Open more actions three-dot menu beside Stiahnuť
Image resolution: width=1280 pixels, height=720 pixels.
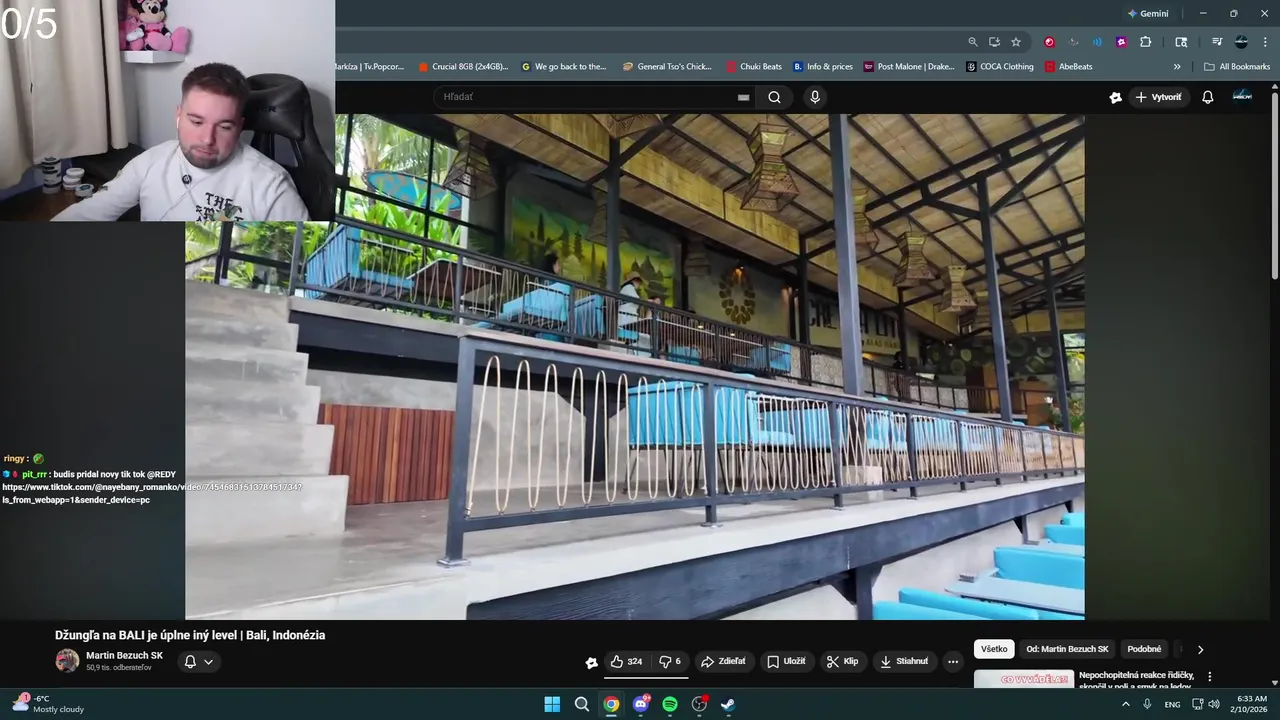pyautogui.click(x=953, y=661)
